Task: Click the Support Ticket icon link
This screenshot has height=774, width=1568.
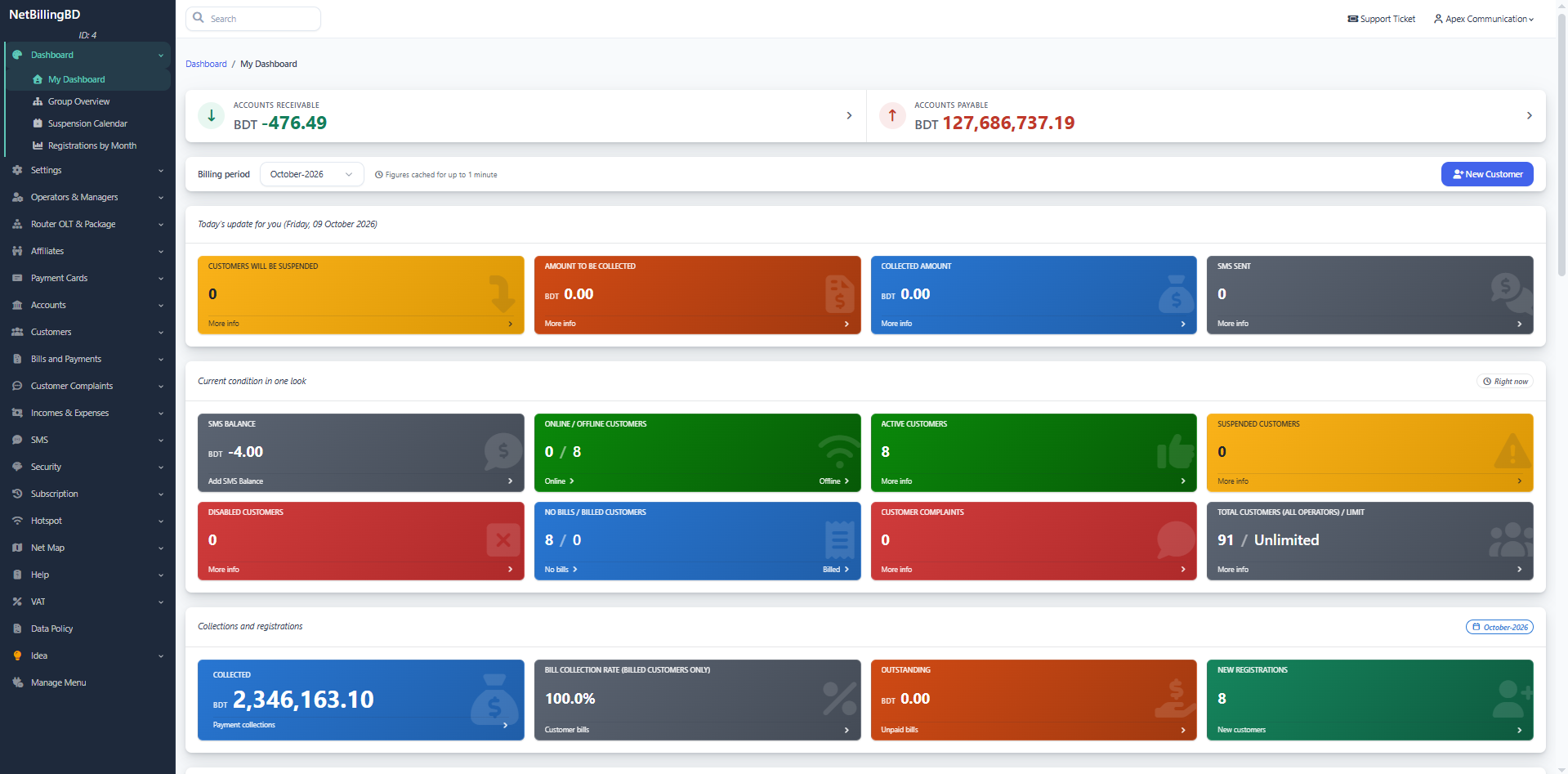Action: 1381,19
